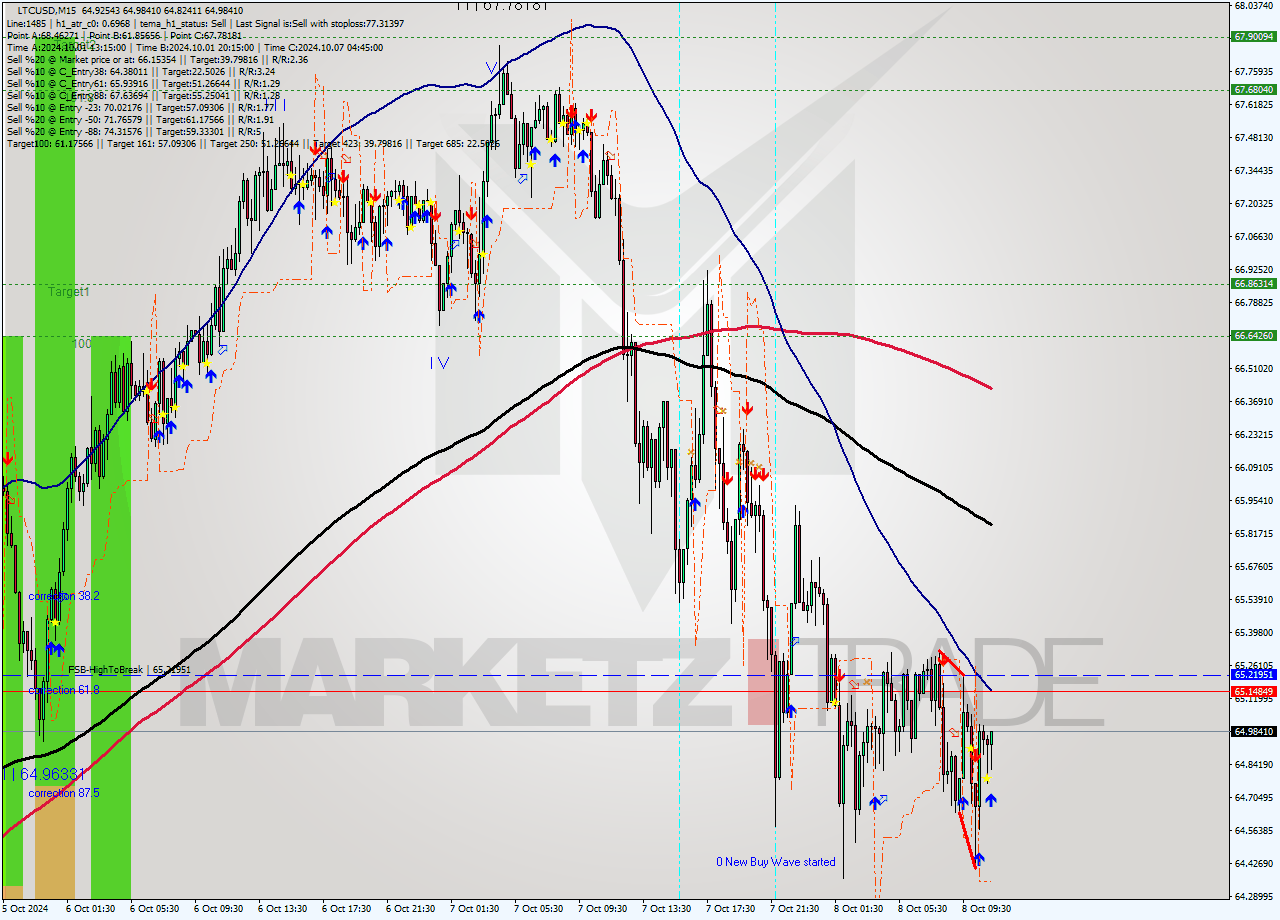Click the '8 Oct 05:30' time axis label
The width and height of the screenshot is (1280, 920).
925,909
